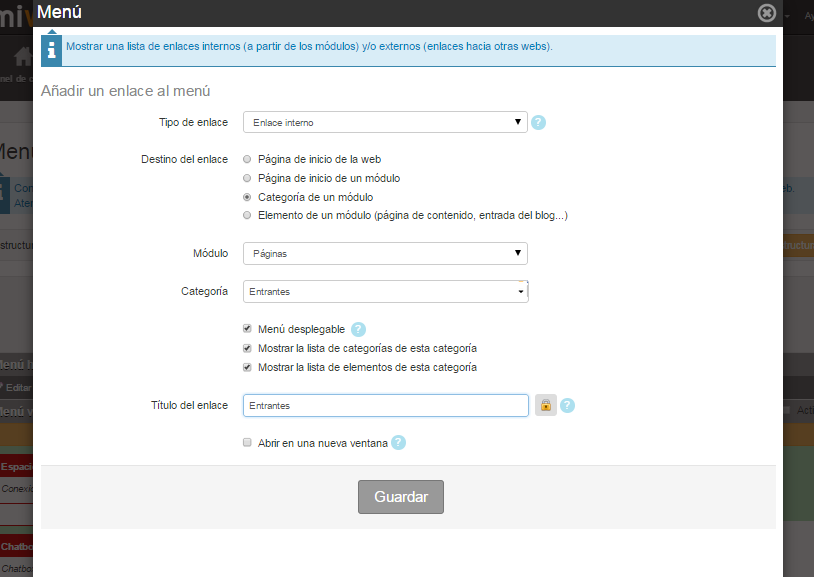Click the Guardar button

click(x=401, y=497)
